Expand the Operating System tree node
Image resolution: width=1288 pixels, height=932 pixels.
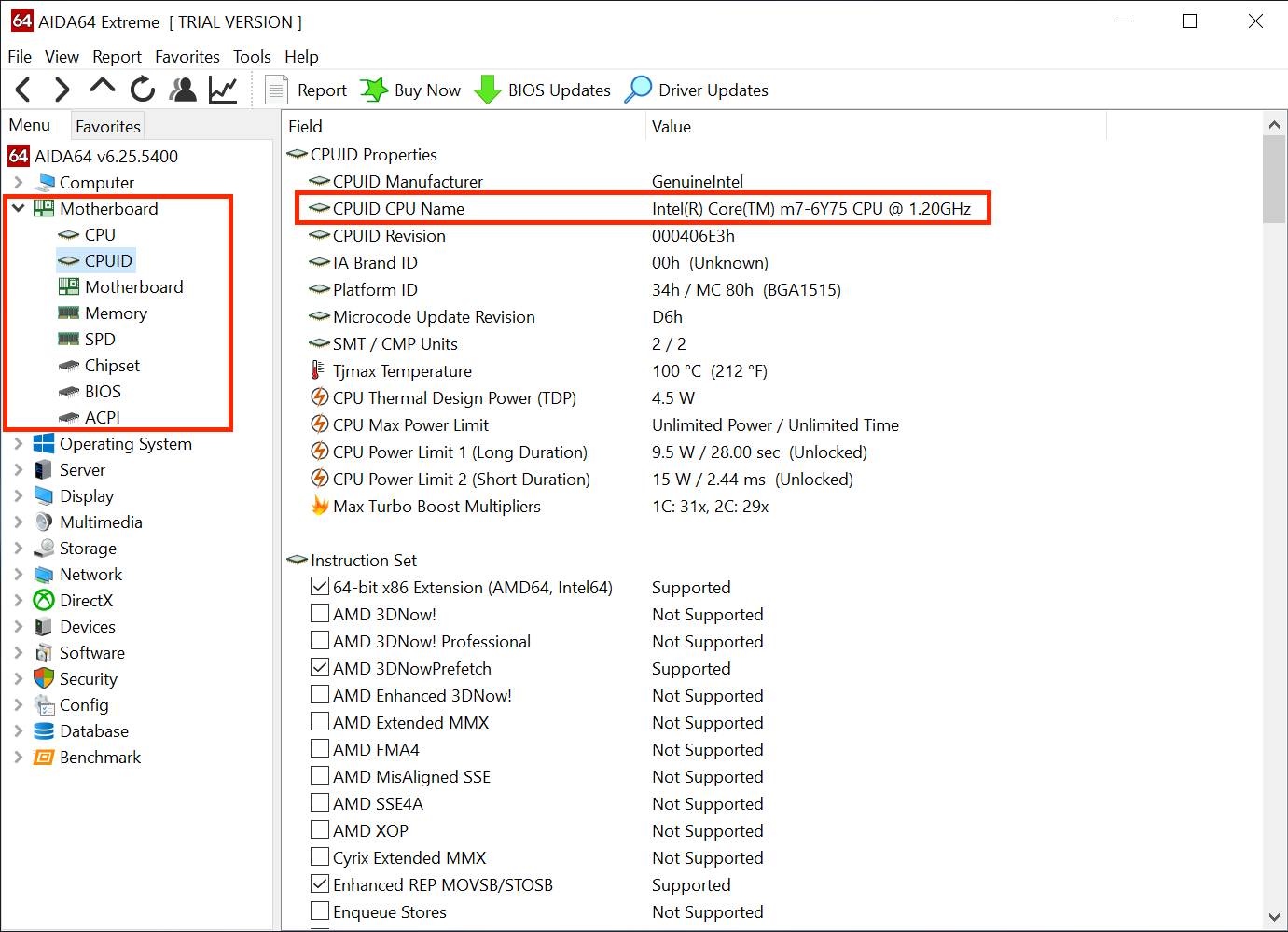(x=19, y=444)
